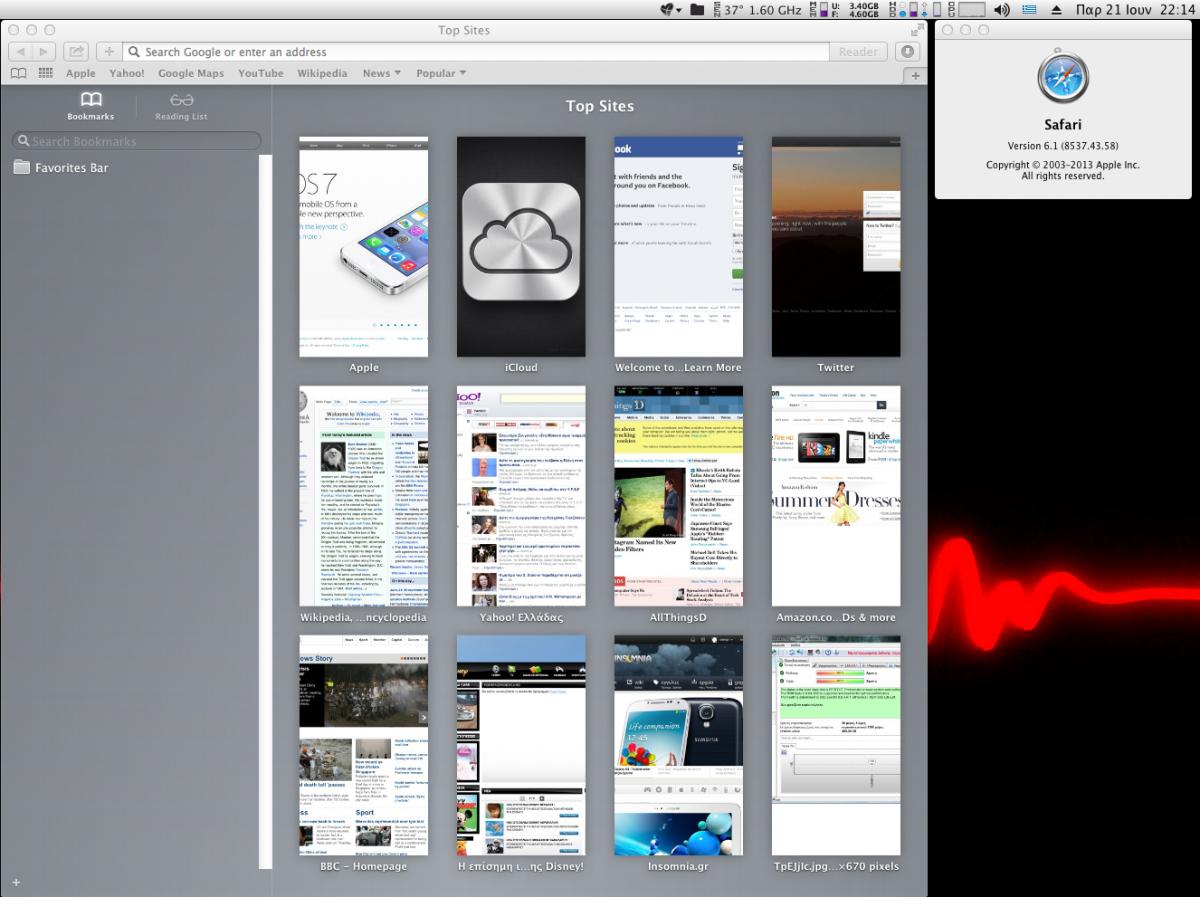Open the Disney Greek site thumbnail

521,745
